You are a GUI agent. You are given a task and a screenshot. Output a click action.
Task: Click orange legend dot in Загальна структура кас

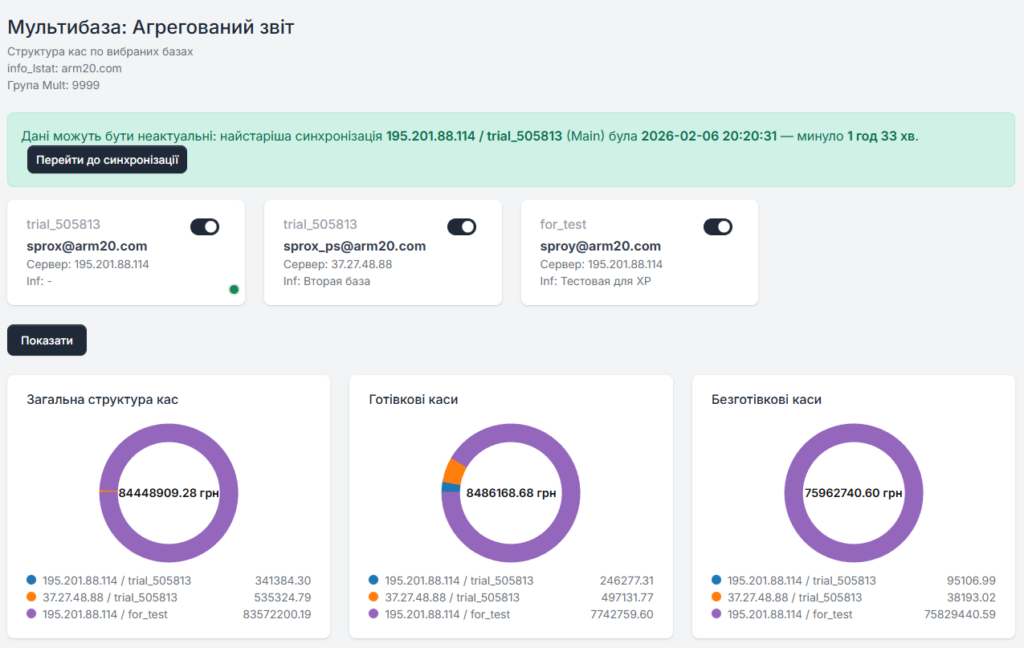tap(32, 597)
